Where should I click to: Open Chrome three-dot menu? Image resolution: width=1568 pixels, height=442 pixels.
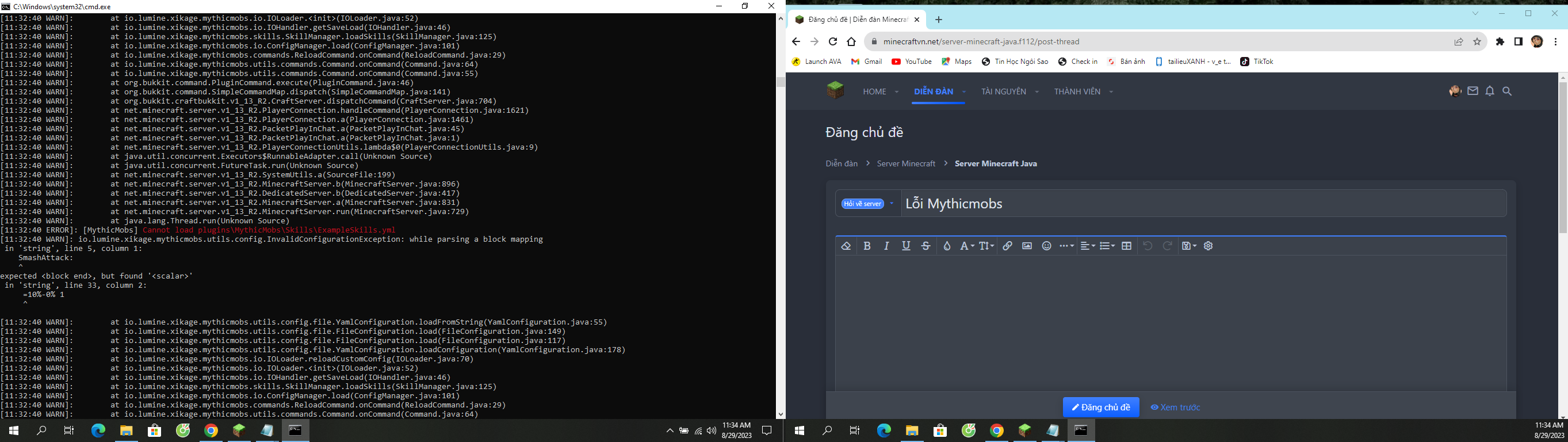click(x=1556, y=41)
